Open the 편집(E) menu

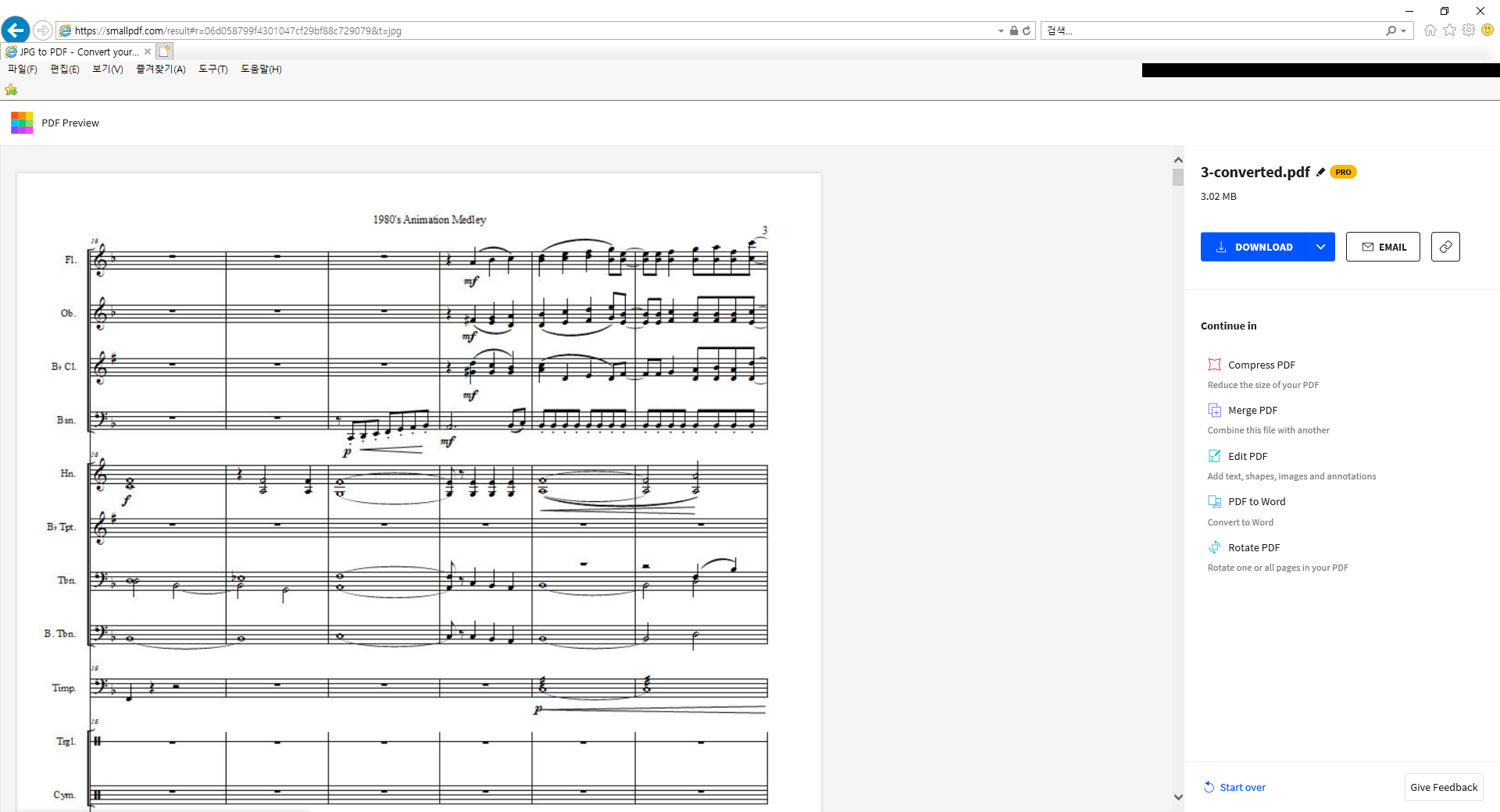(65, 69)
